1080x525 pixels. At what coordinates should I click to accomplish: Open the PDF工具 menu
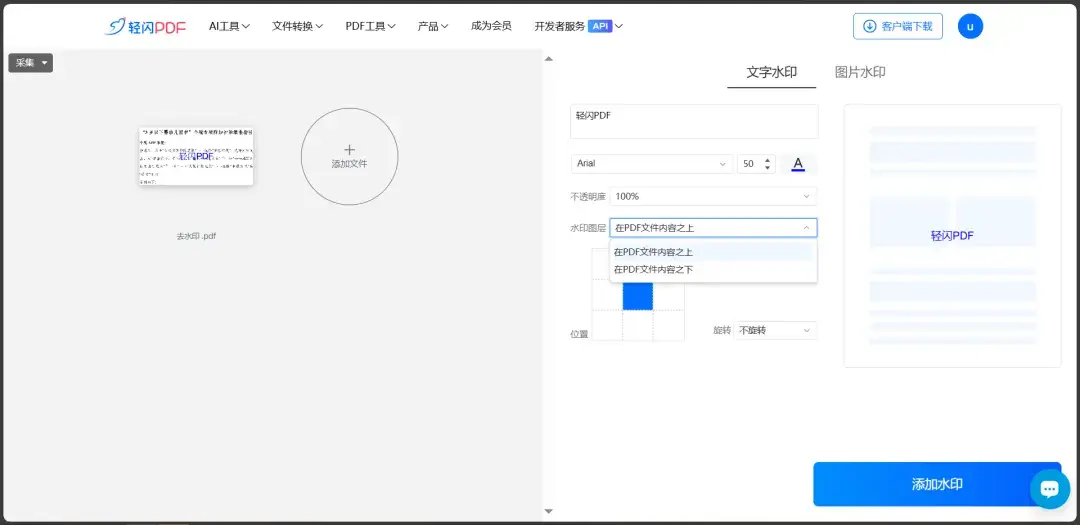371,26
